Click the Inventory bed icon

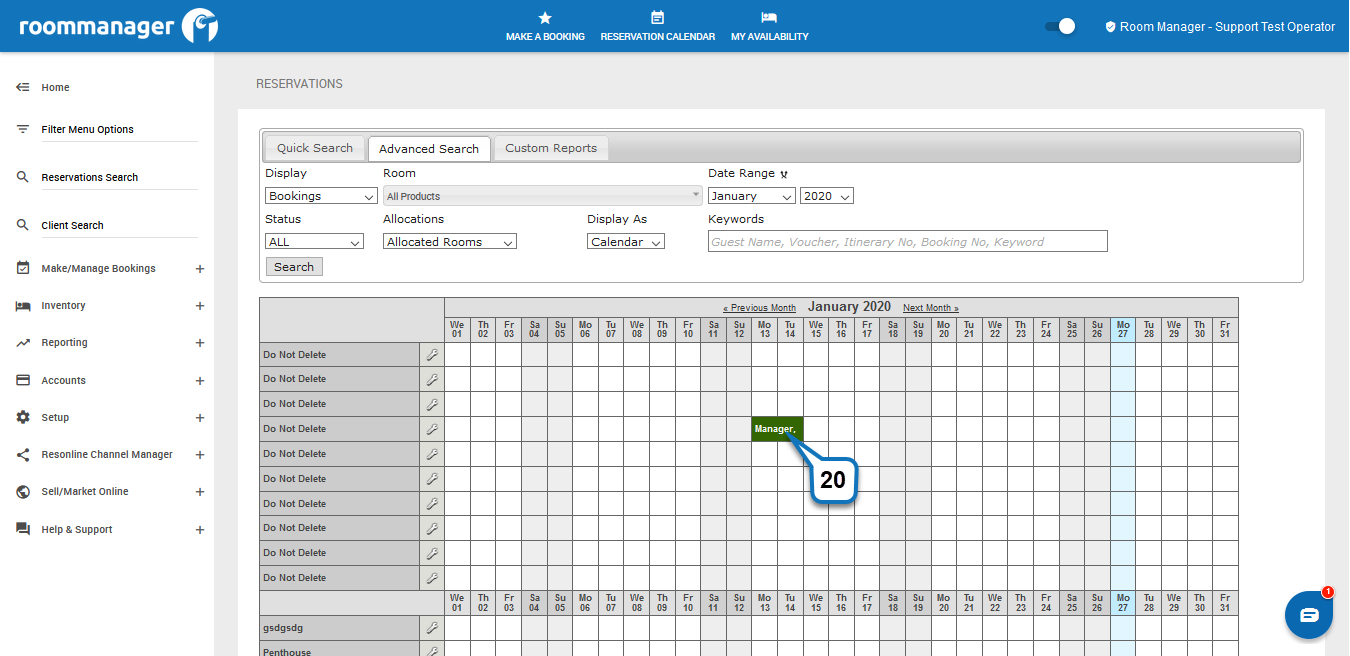tap(23, 306)
